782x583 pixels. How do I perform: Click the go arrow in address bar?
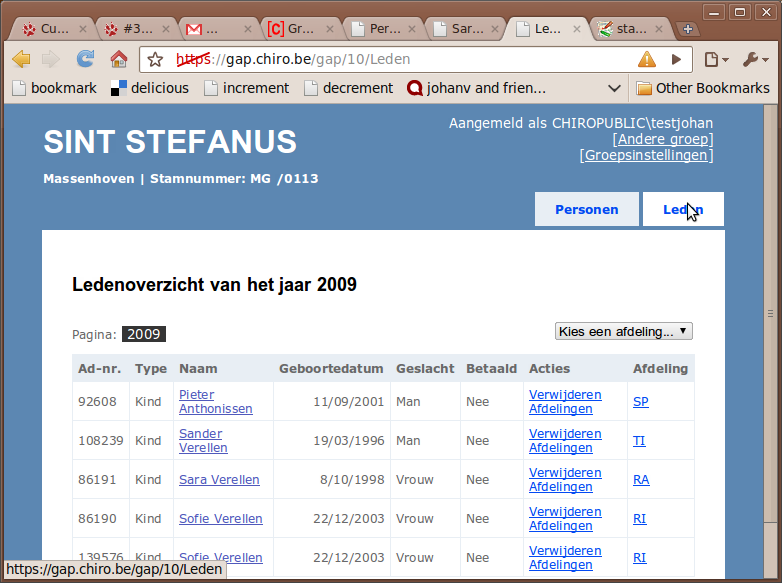tap(676, 59)
